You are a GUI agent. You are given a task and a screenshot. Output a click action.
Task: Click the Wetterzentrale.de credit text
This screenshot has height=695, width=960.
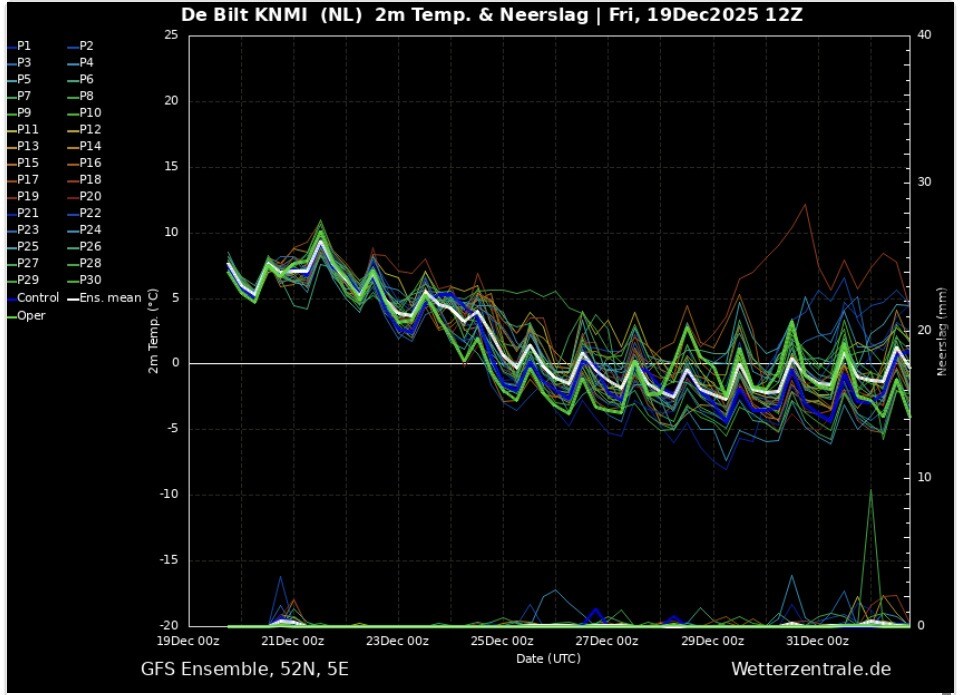(x=811, y=669)
